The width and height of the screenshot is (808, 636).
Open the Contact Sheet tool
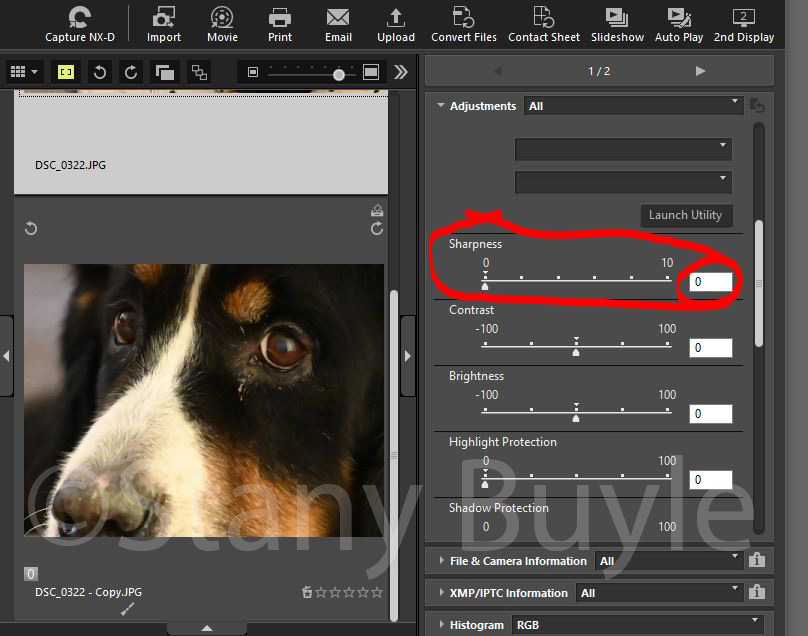pos(544,24)
